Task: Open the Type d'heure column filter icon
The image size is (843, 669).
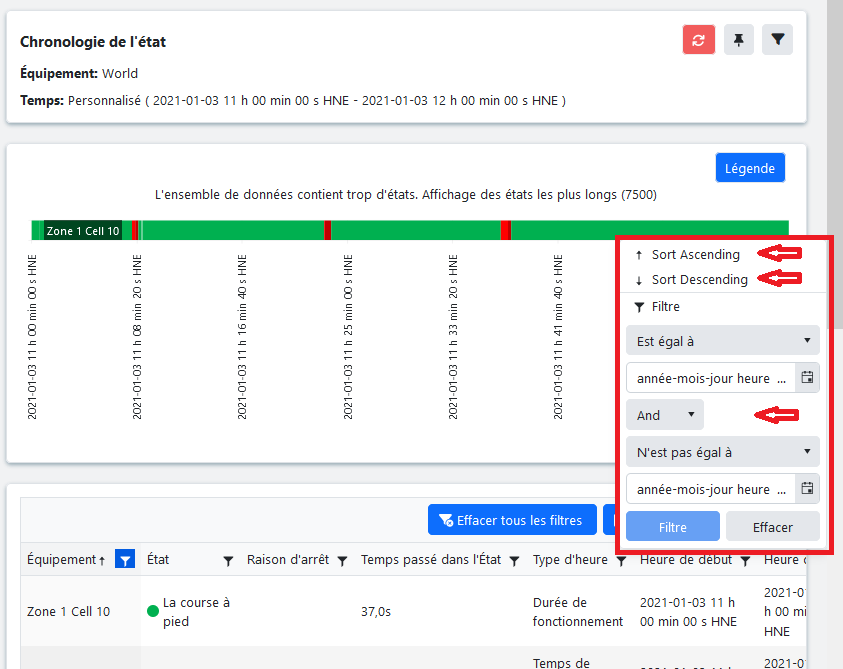Action: coord(621,561)
